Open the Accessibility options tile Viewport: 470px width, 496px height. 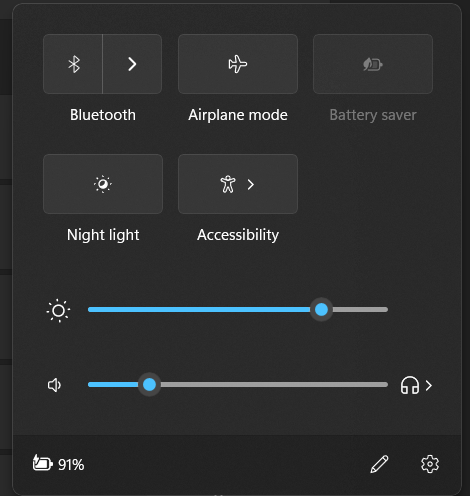tap(238, 184)
